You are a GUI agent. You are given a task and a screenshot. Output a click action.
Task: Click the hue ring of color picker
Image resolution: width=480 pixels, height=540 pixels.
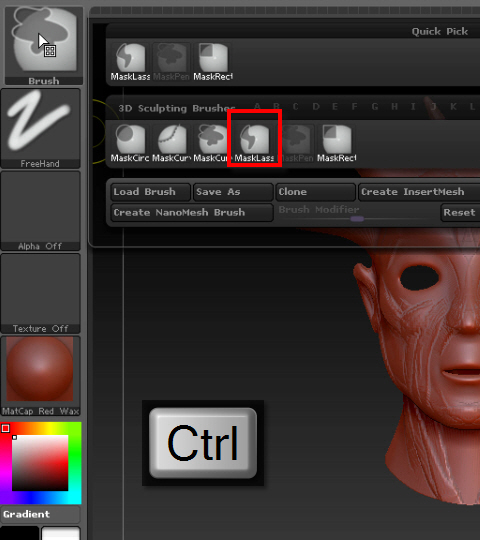pyautogui.click(x=75, y=463)
